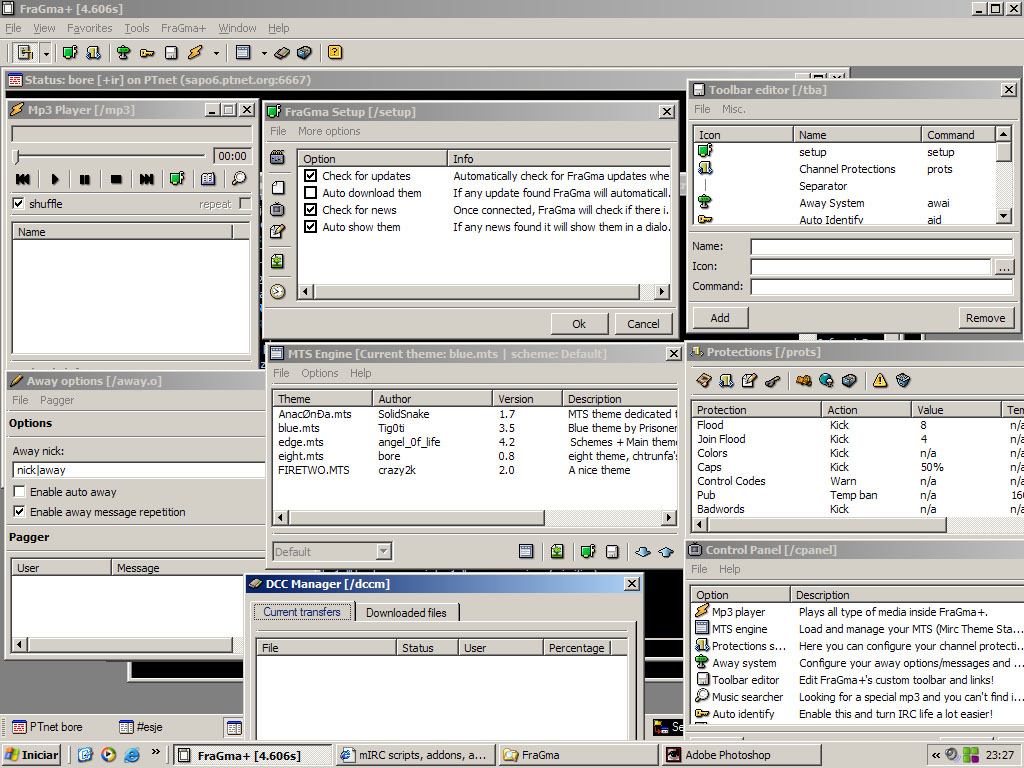
Task: Click the warning triangle icon in Protections toolbar
Action: [880, 380]
